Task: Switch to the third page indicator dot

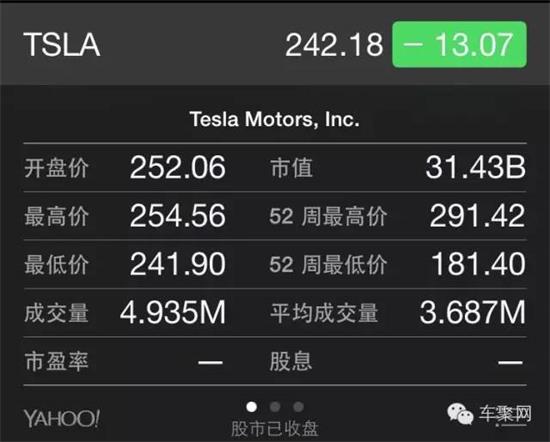Action: pos(298,407)
